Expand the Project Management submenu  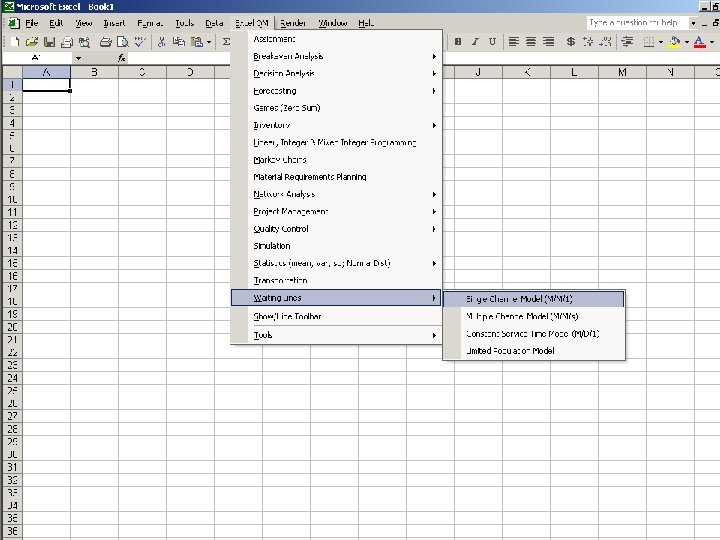(x=336, y=211)
